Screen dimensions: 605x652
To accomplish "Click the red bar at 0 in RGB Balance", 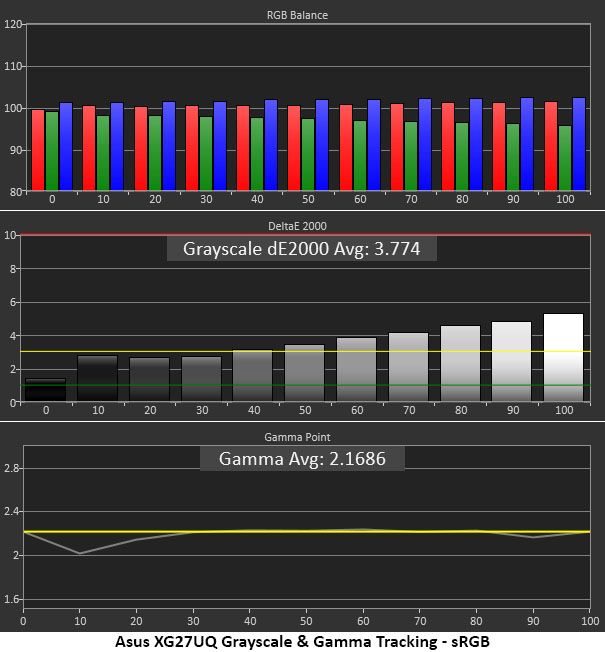I will tap(38, 150).
